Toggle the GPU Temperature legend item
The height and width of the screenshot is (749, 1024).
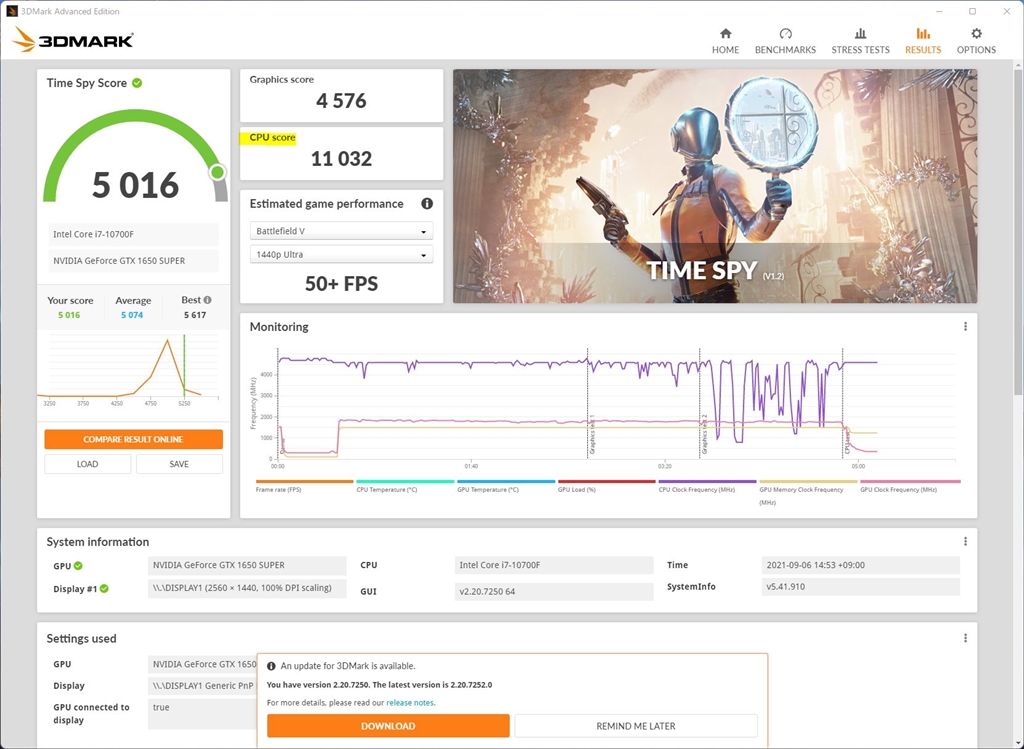click(505, 486)
